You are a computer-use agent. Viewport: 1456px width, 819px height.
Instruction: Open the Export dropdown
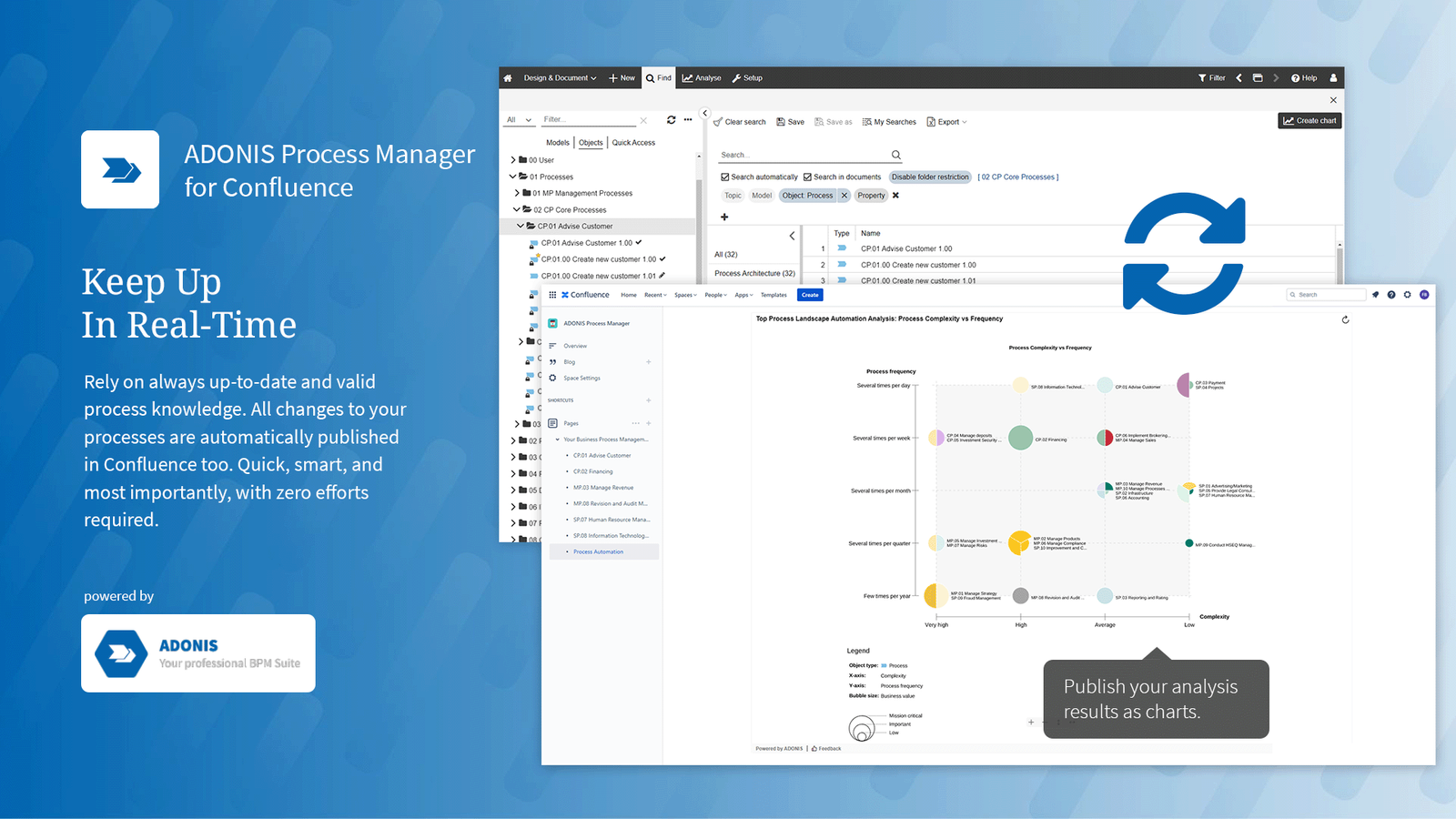[947, 122]
